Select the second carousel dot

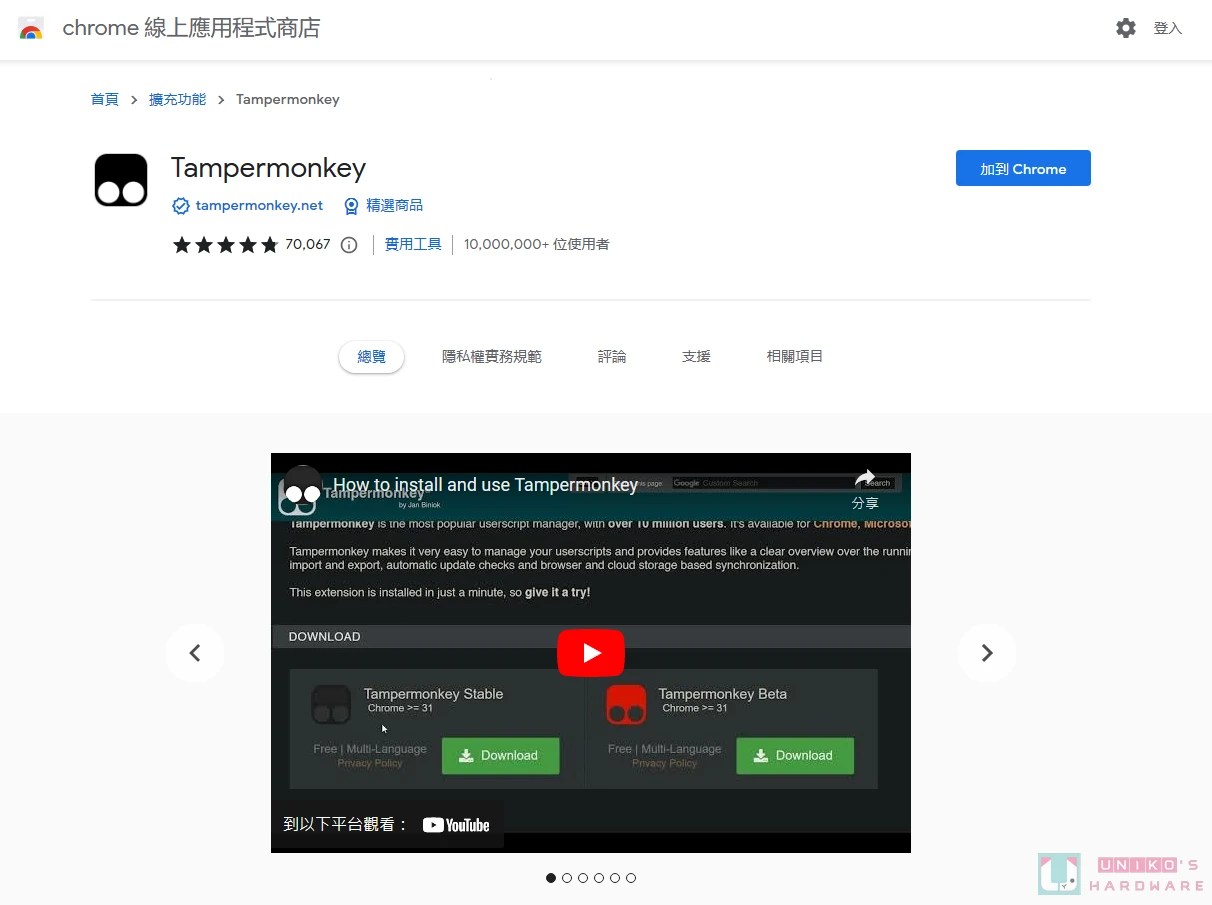click(x=567, y=878)
